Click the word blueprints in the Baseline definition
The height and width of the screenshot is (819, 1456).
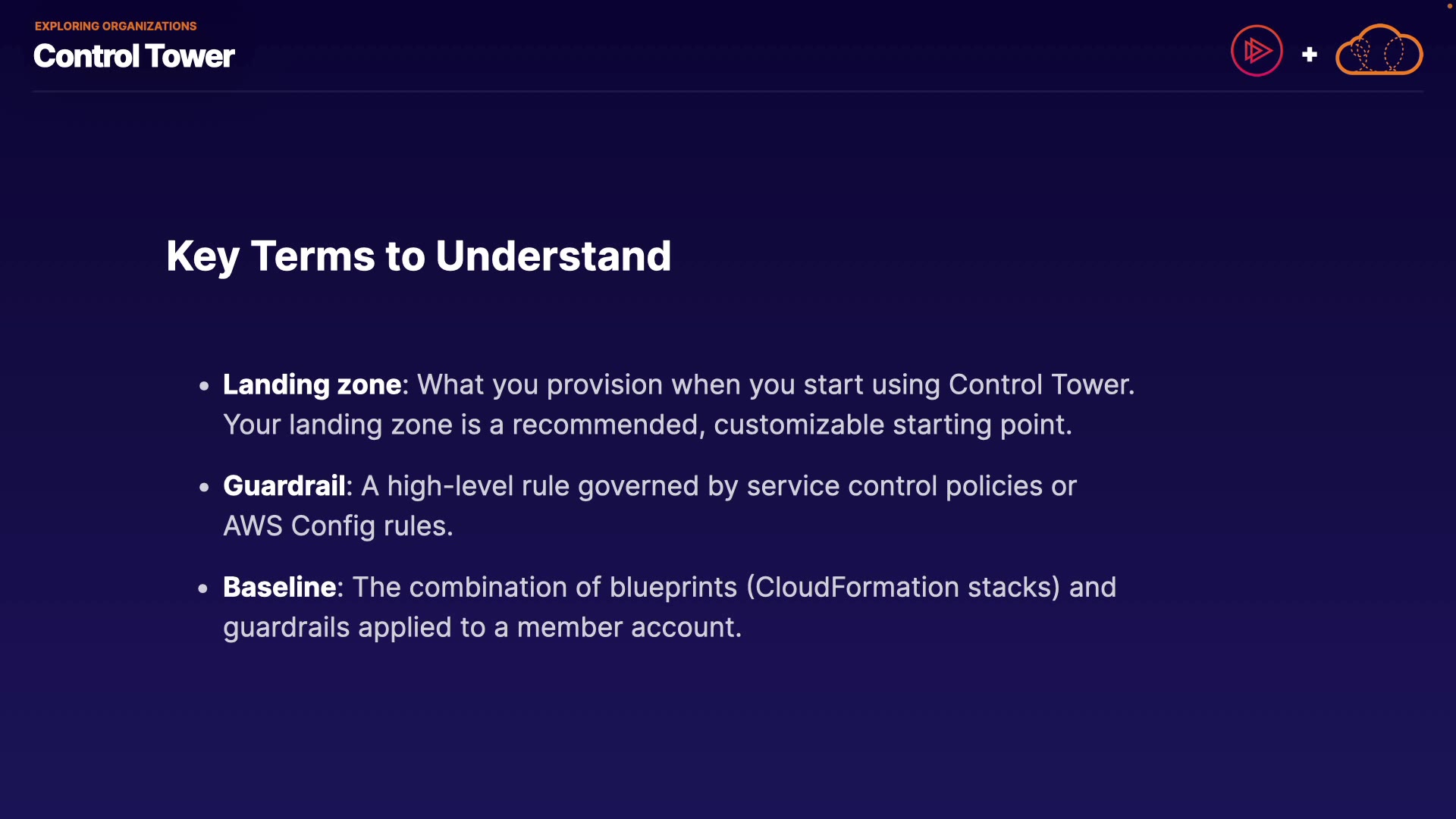click(673, 587)
